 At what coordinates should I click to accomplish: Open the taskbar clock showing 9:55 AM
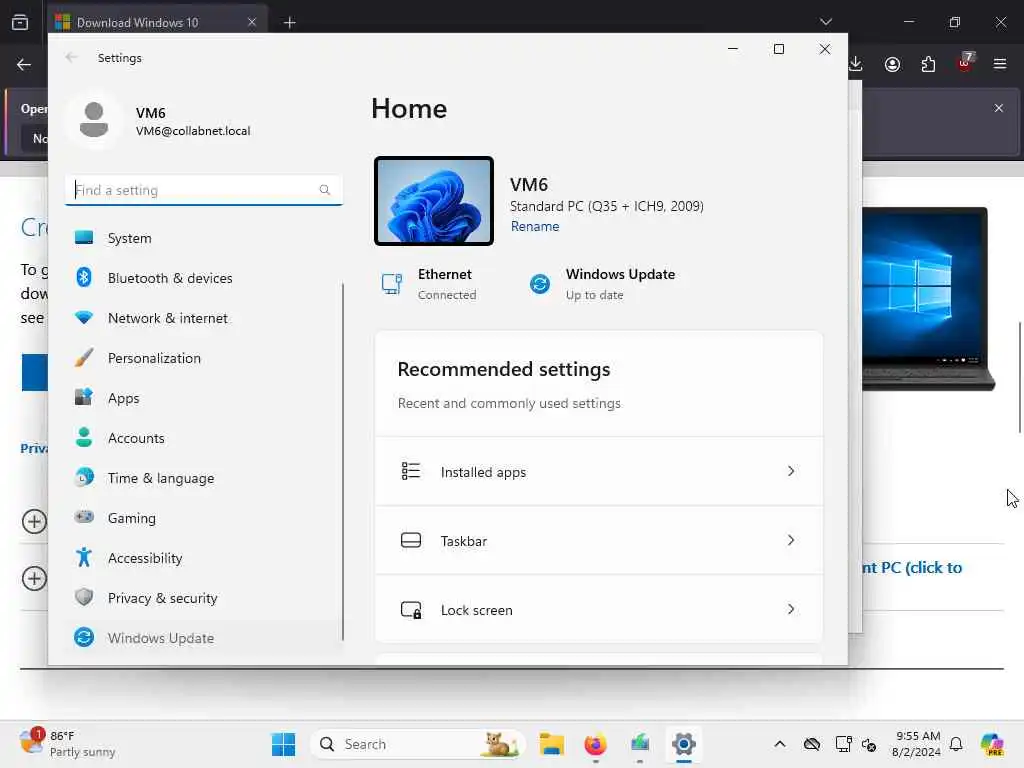tap(918, 744)
